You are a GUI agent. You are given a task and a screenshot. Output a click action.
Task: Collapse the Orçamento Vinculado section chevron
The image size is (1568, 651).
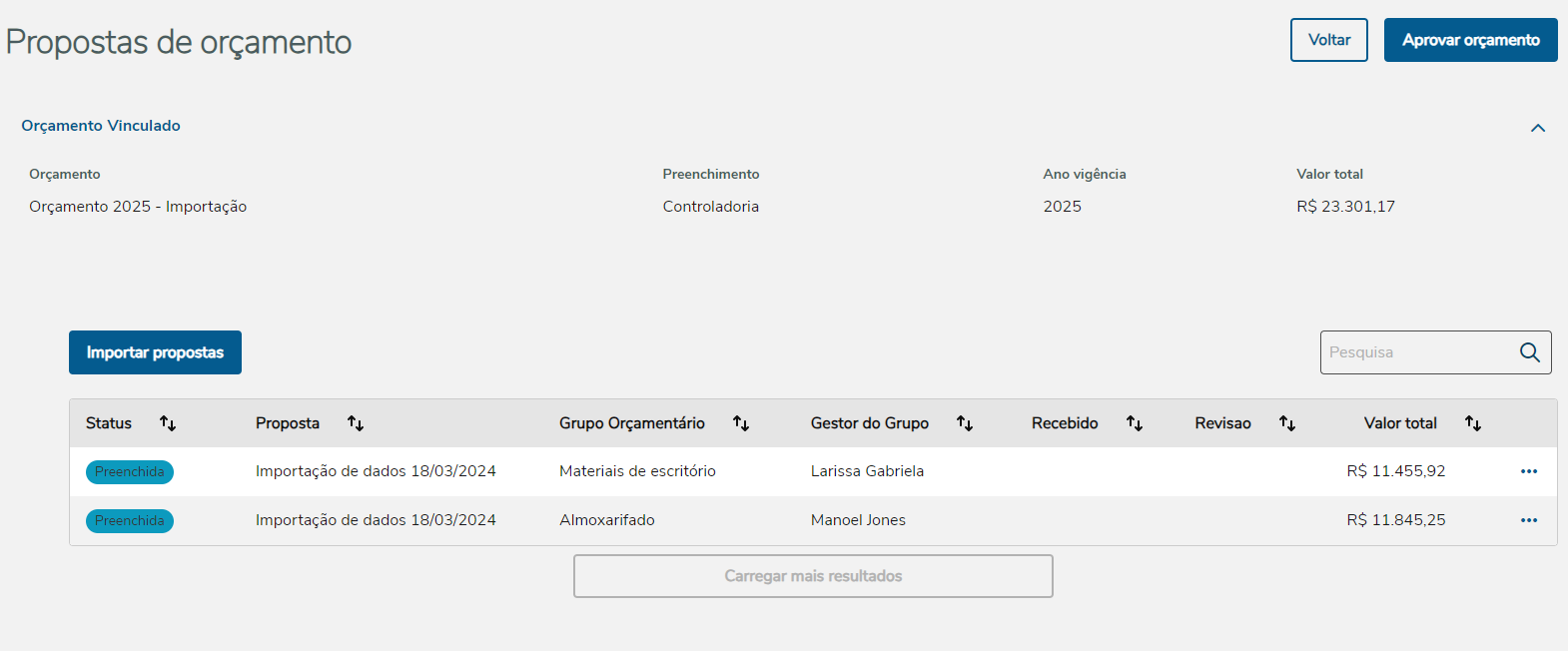pos(1538,128)
